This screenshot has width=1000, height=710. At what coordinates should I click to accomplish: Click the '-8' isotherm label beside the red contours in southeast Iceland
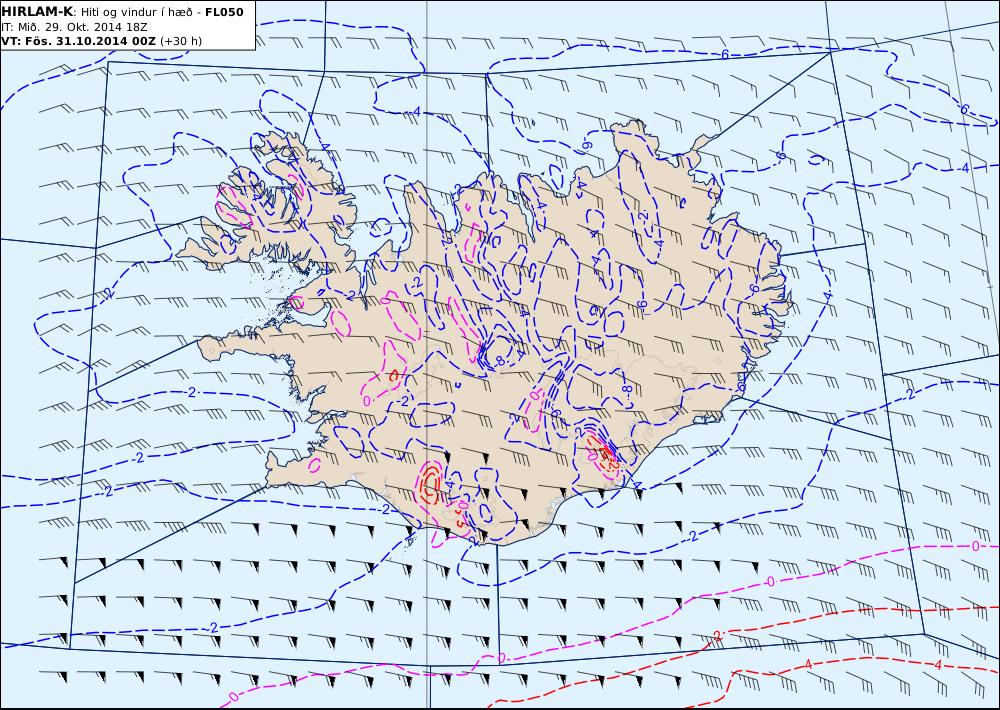[x=628, y=390]
